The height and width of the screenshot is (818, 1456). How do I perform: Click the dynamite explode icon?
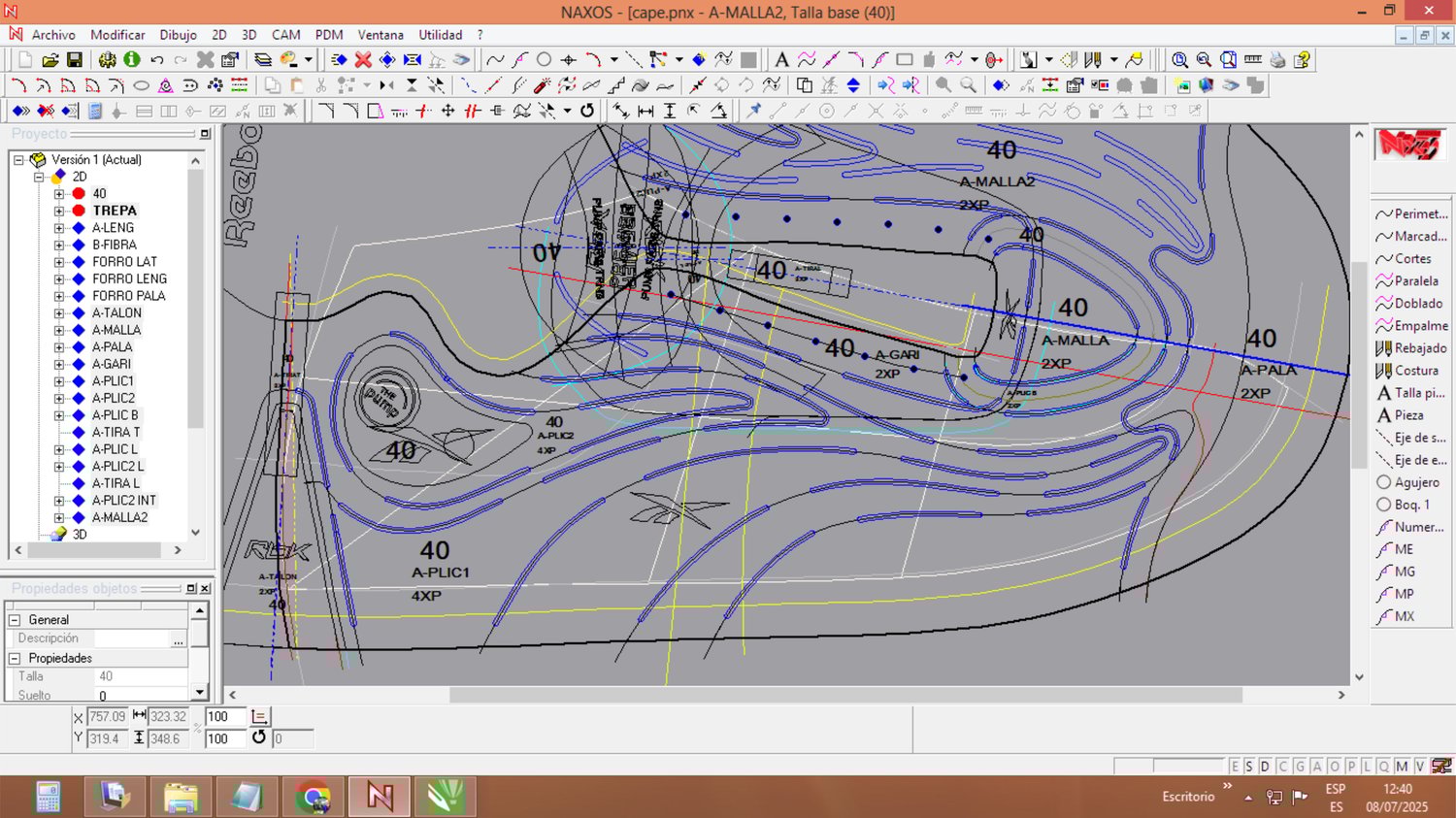pyautogui.click(x=543, y=85)
